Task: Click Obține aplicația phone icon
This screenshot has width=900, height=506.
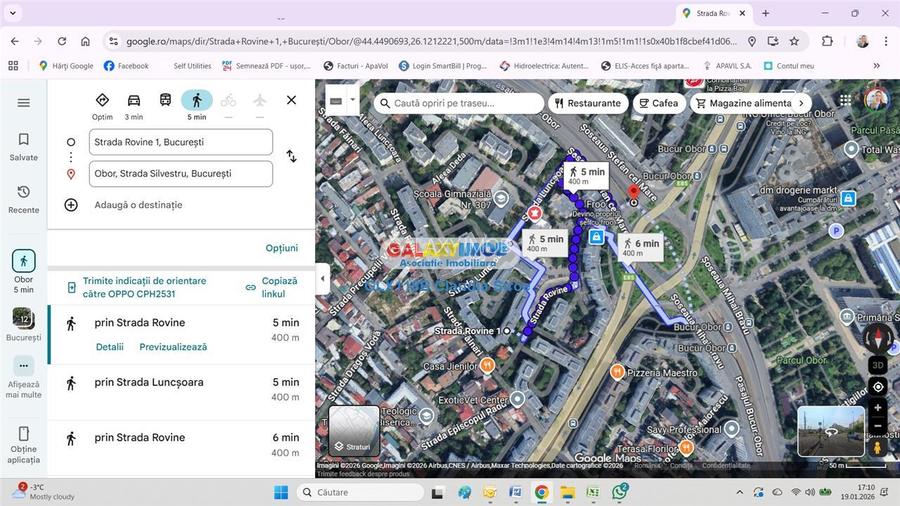Action: 24,433
